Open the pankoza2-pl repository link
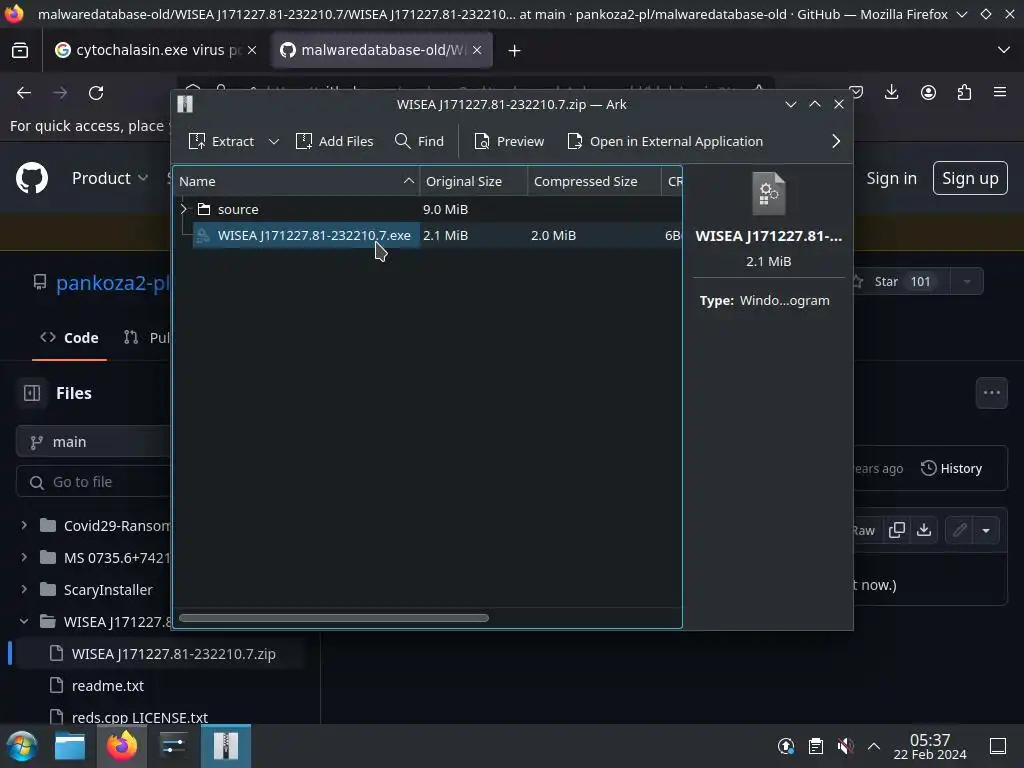 point(112,282)
